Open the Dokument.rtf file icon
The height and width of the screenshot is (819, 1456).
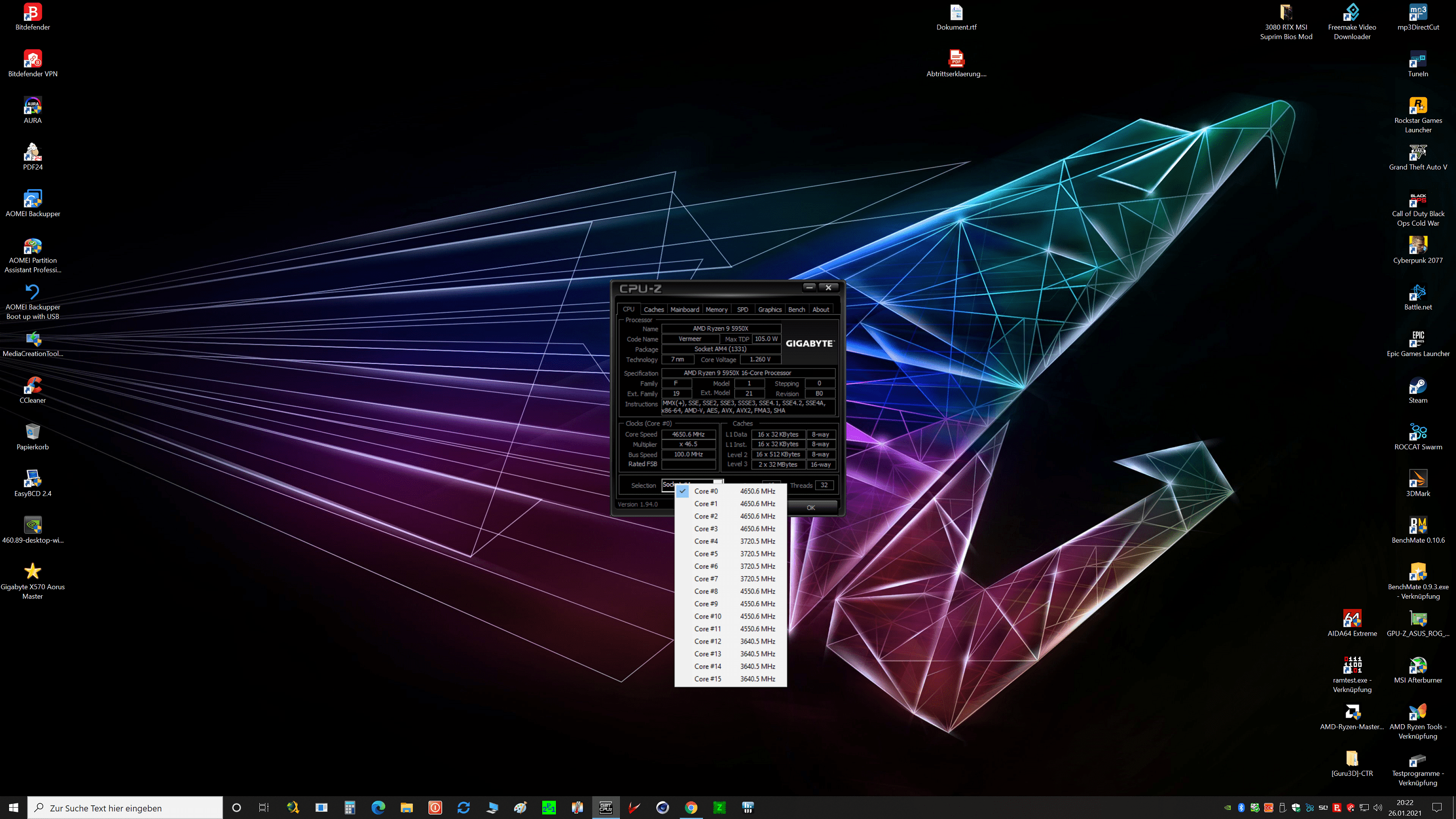(x=956, y=17)
